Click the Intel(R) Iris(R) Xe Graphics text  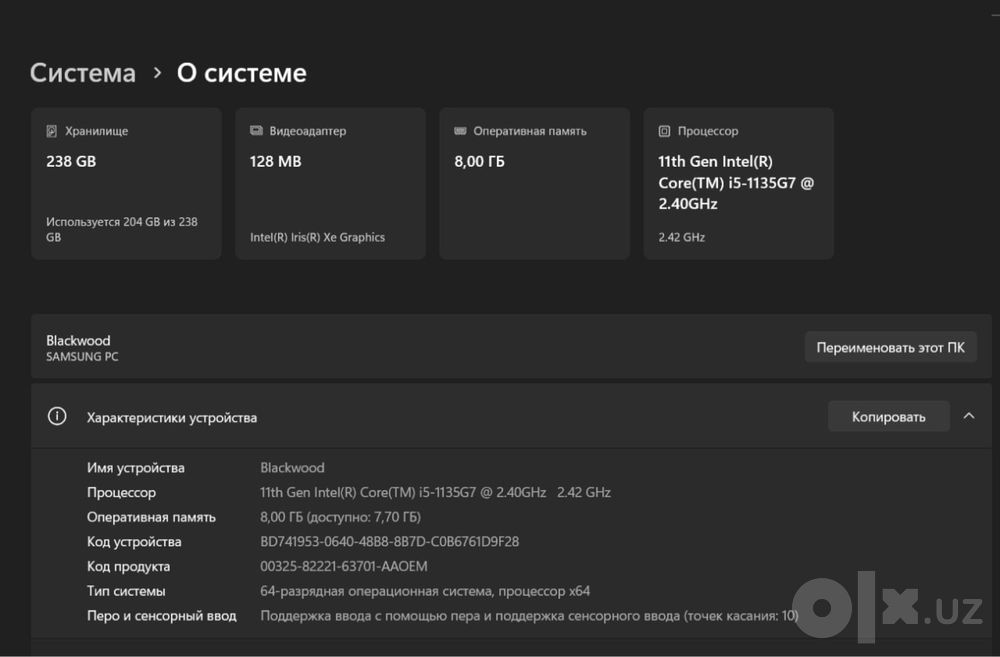click(x=318, y=237)
